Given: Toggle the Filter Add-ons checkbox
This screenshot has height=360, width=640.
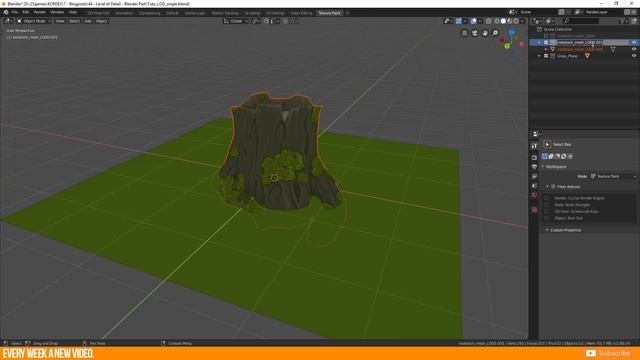Looking at the screenshot, I should point(553,187).
